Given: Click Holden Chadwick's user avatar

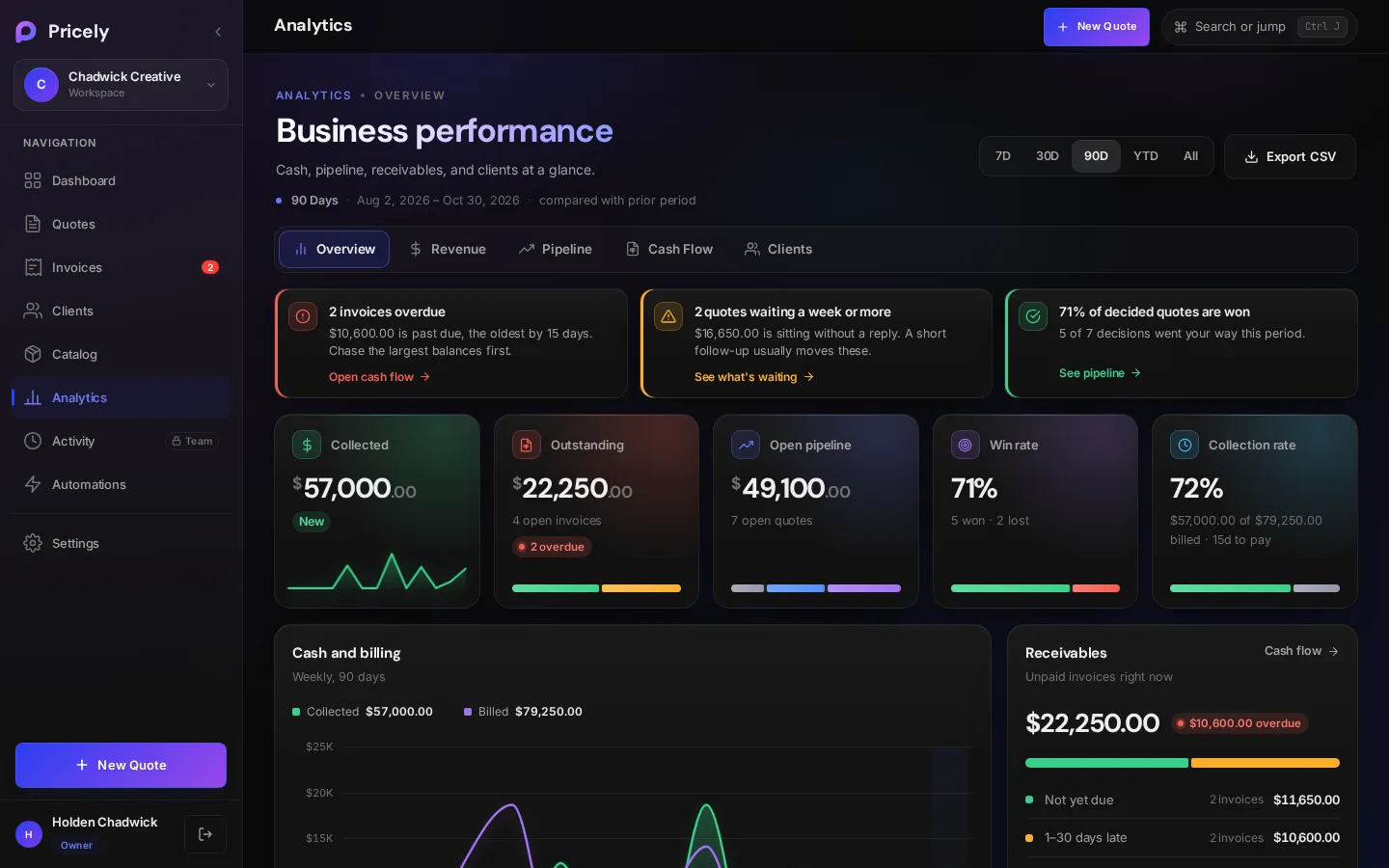Looking at the screenshot, I should point(29,834).
